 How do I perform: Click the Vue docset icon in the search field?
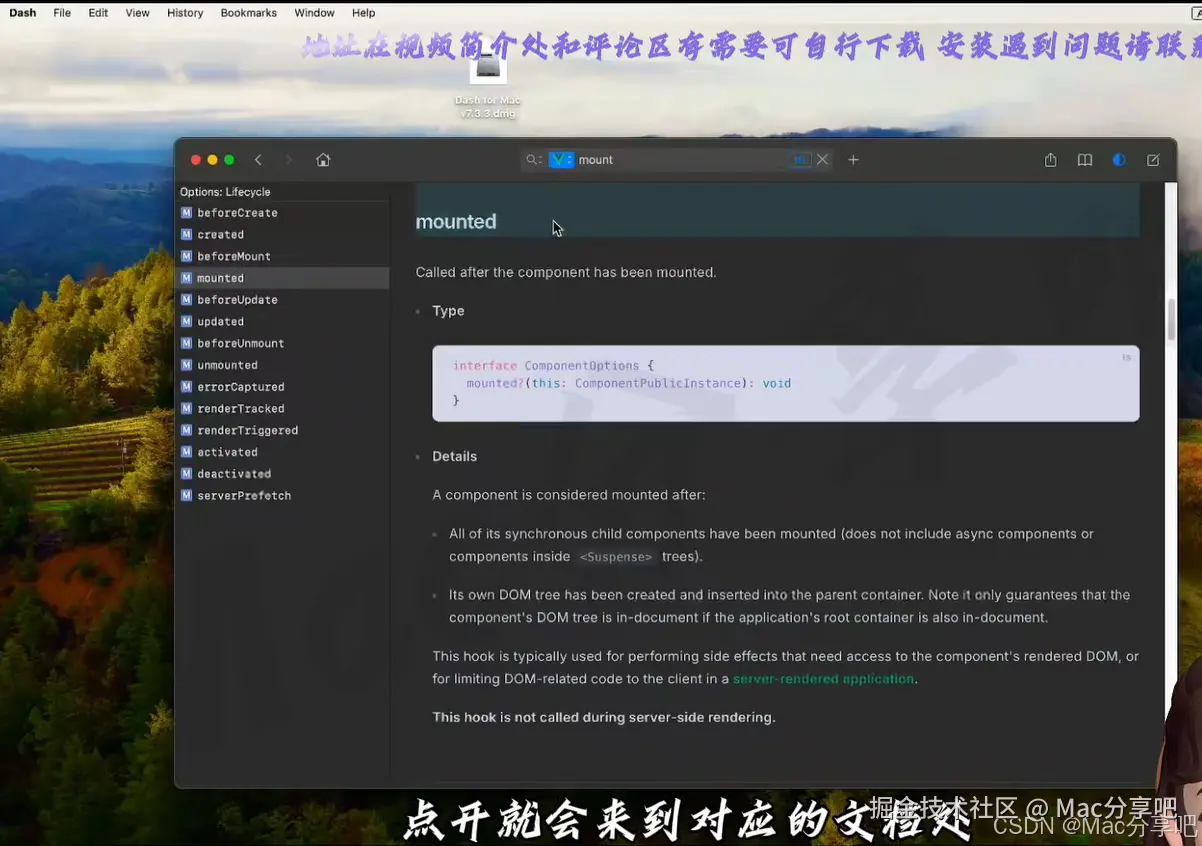pyautogui.click(x=562, y=159)
